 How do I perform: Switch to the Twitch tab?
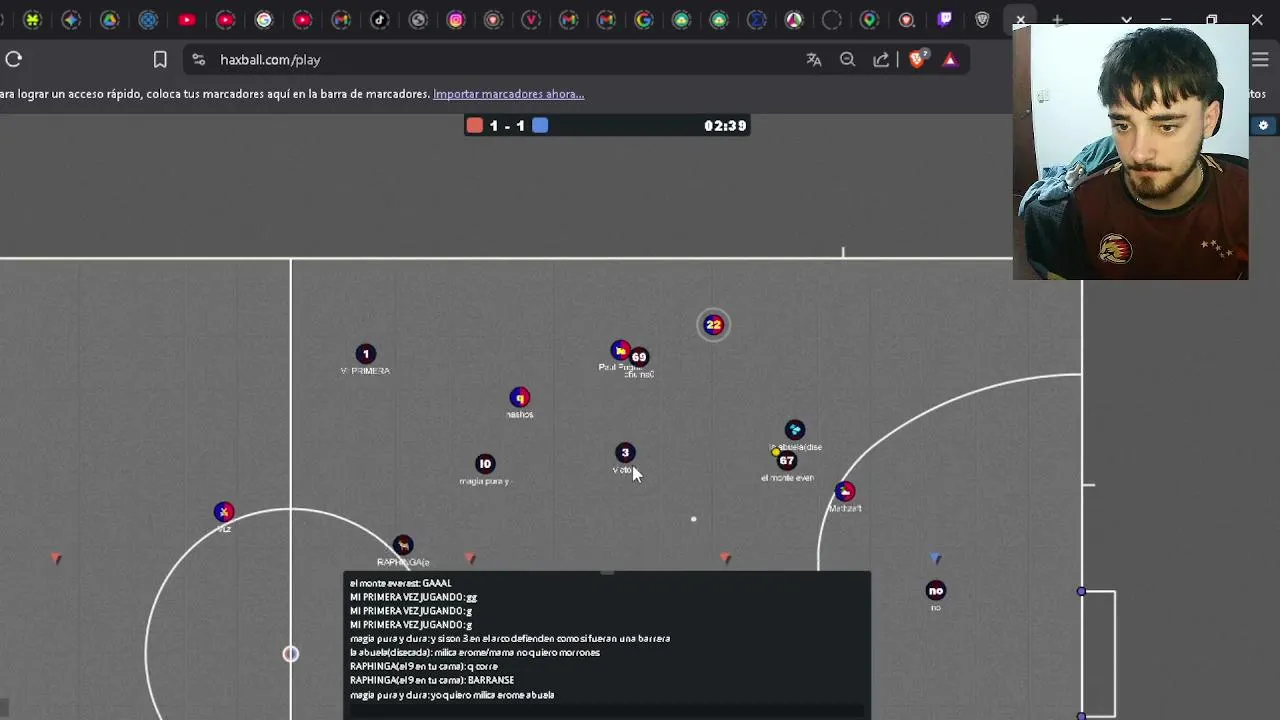tap(945, 20)
